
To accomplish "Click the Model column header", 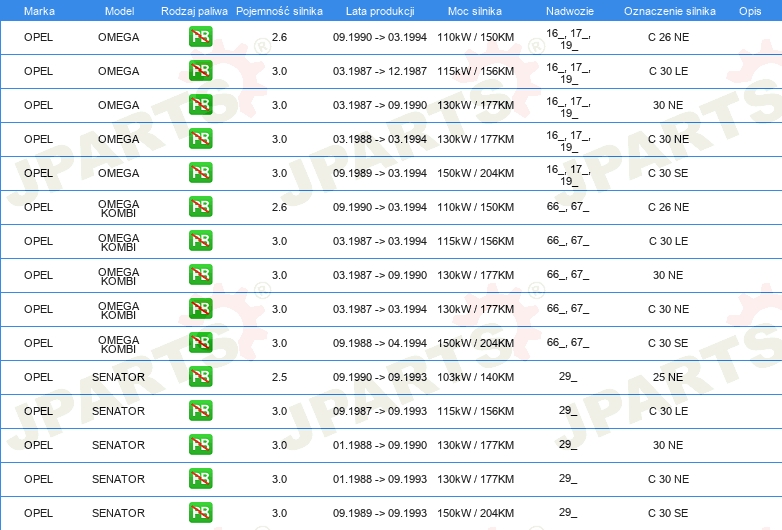I will (119, 11).
